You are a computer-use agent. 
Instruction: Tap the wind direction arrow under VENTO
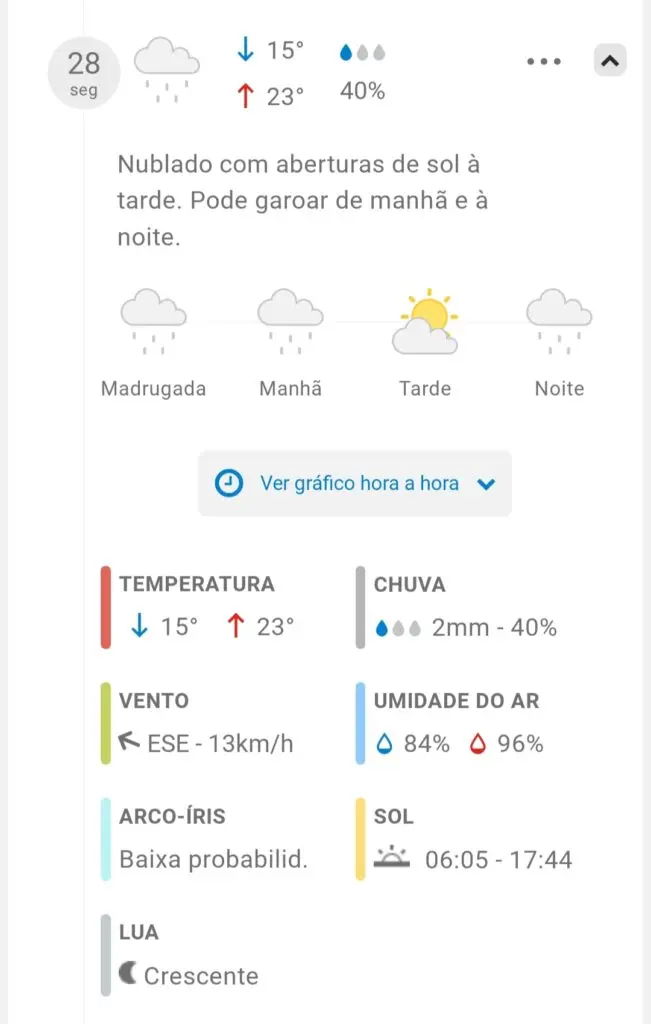[x=129, y=741]
